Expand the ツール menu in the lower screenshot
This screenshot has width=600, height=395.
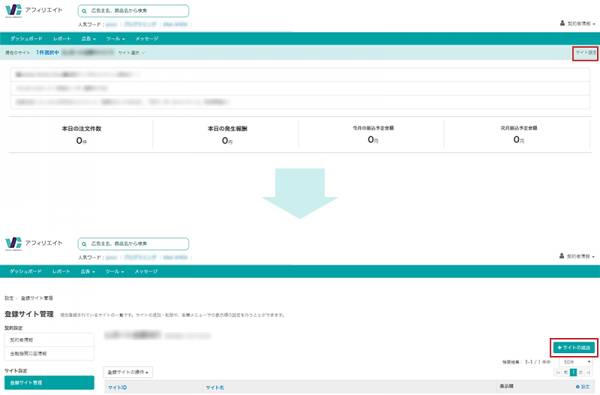(x=115, y=271)
